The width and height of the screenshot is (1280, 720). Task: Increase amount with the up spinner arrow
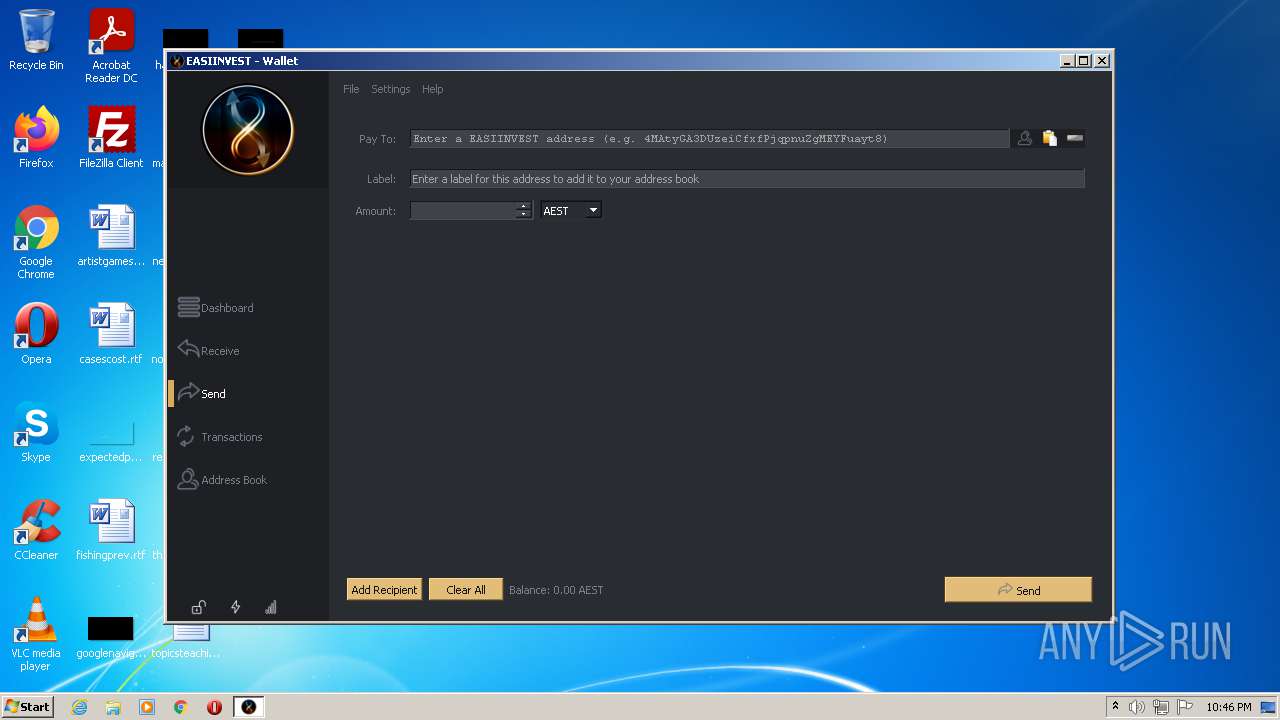523,206
